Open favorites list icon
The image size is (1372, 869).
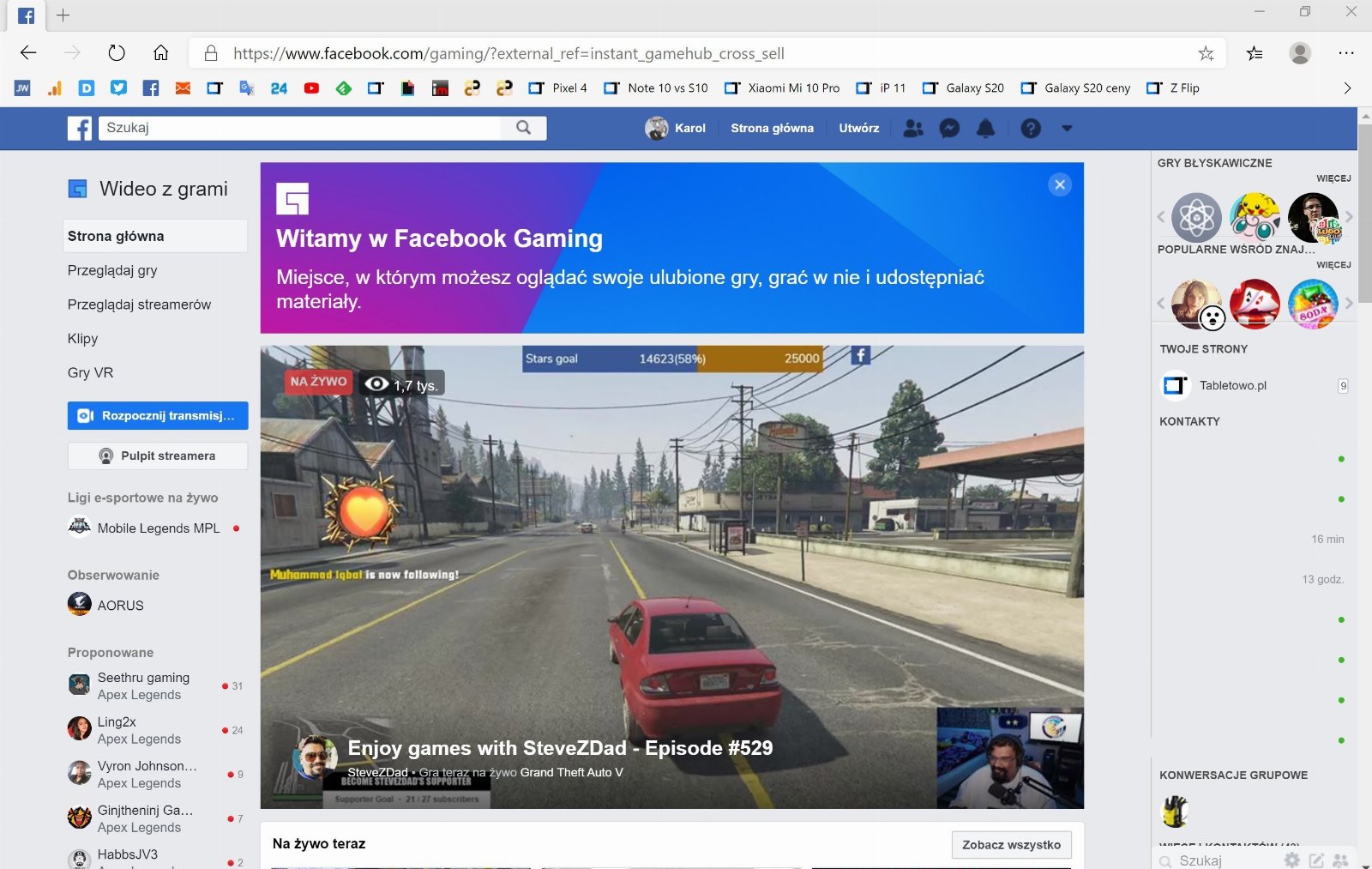(1255, 53)
